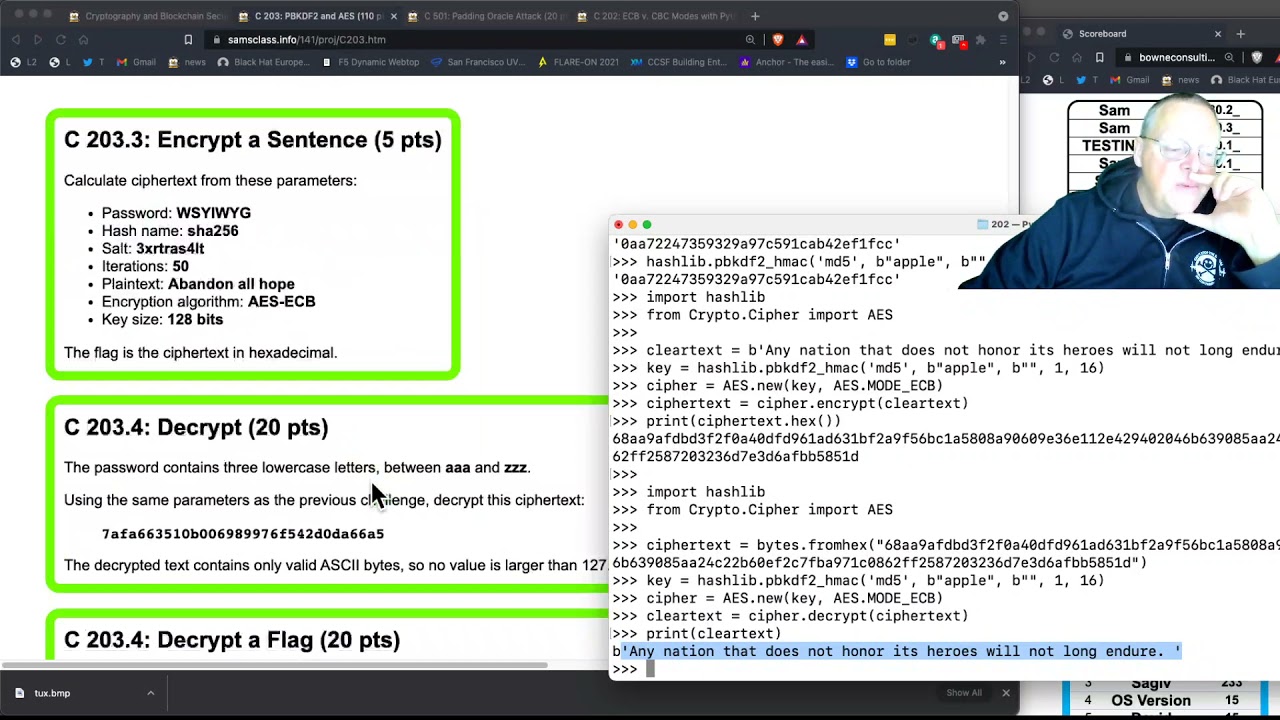Viewport: 1280px width, 720px height.
Task: Open the Go to folder Dropbox bookmark
Action: [x=878, y=62]
